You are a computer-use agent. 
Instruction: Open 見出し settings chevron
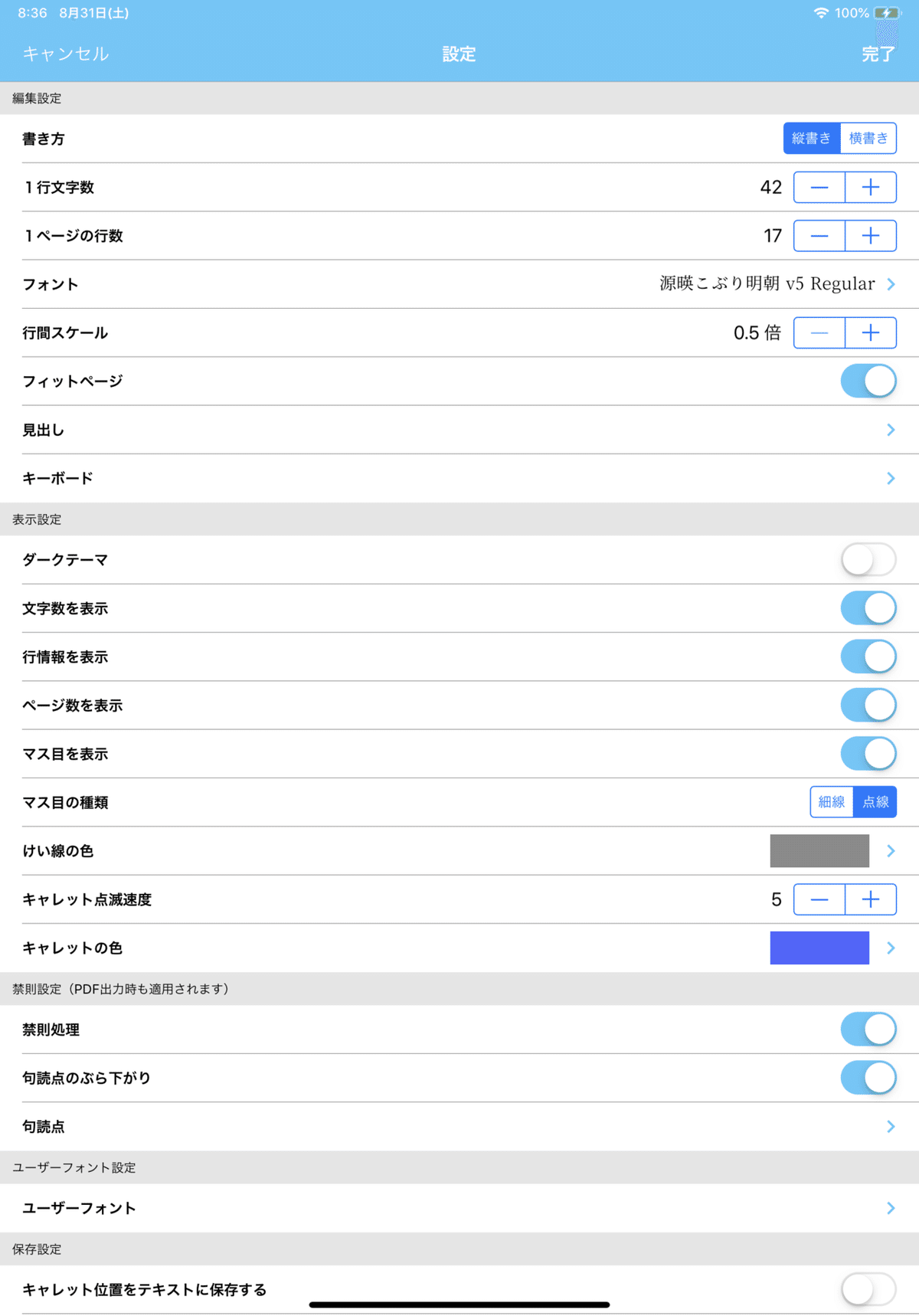(x=891, y=430)
